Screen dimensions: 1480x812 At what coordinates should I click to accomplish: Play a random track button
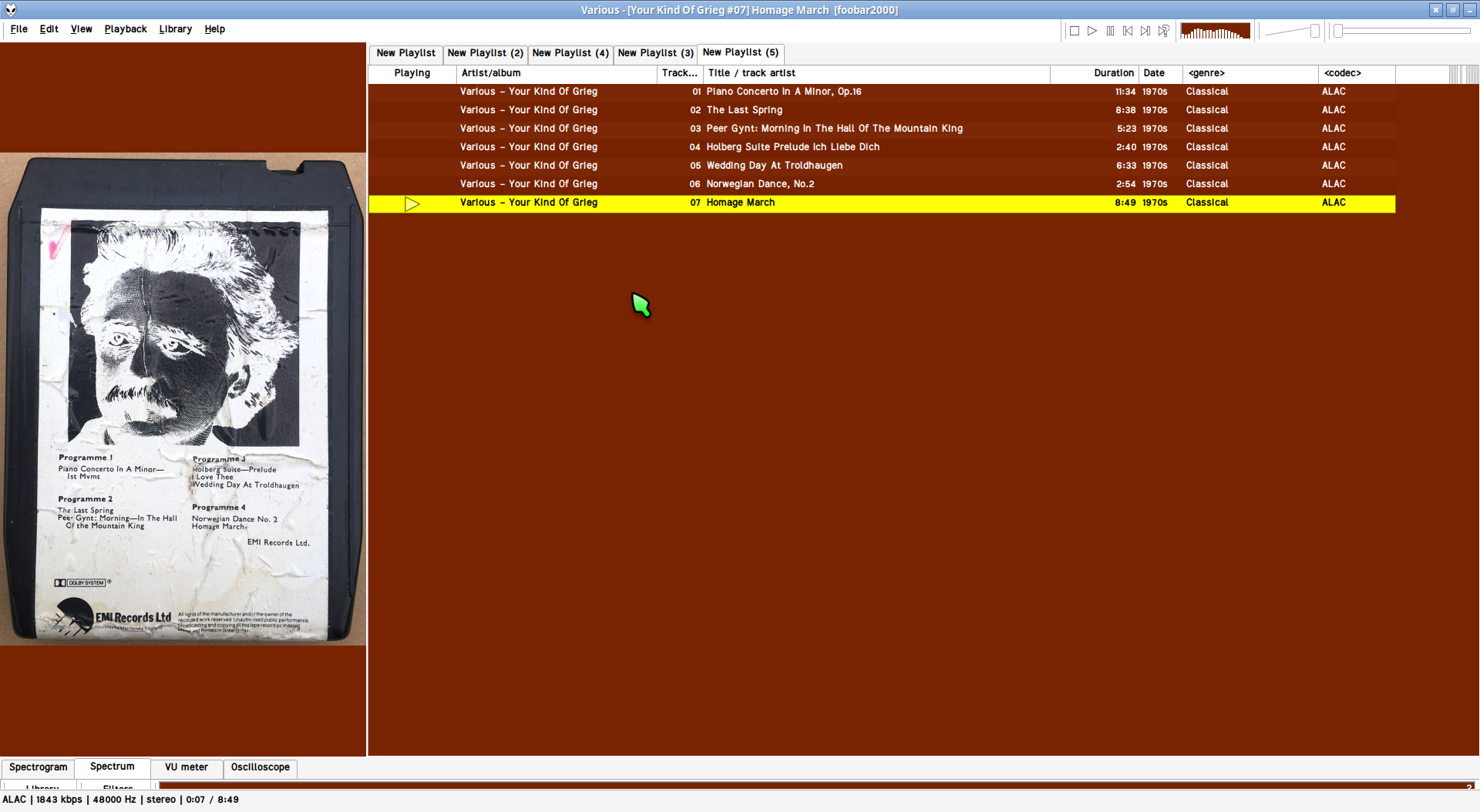coord(1164,31)
